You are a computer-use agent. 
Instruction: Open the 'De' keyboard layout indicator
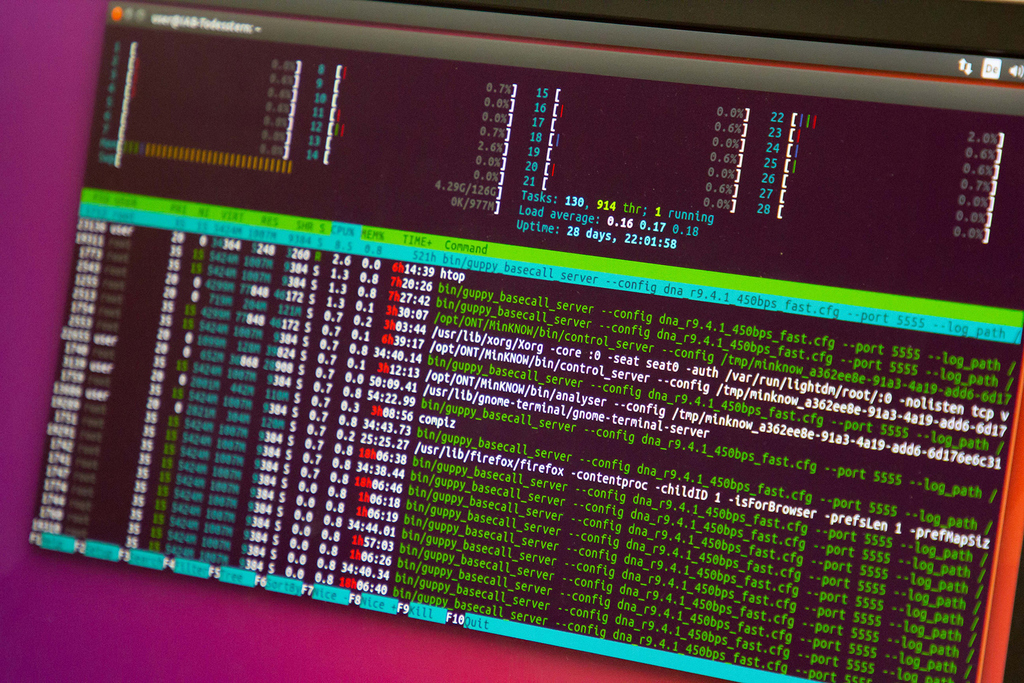click(990, 68)
